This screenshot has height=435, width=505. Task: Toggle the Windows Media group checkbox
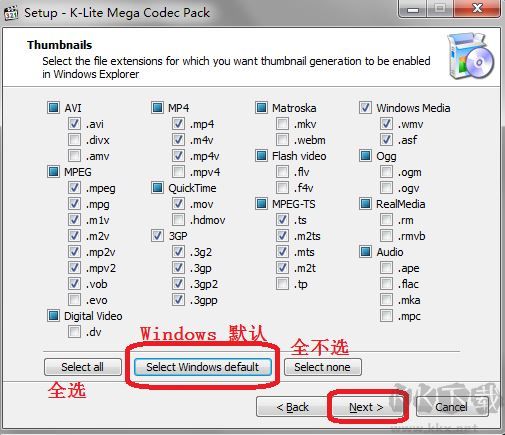pyautogui.click(x=365, y=108)
